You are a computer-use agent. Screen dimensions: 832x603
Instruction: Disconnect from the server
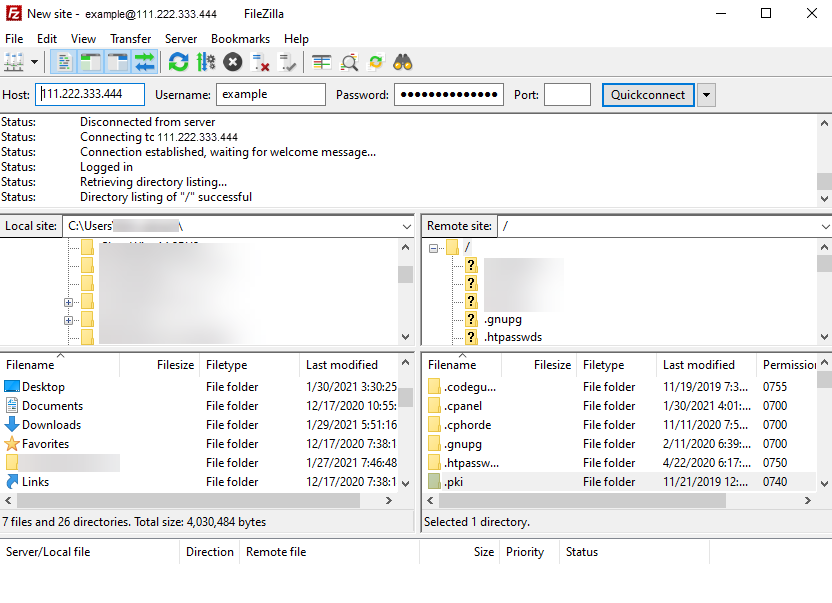point(257,62)
